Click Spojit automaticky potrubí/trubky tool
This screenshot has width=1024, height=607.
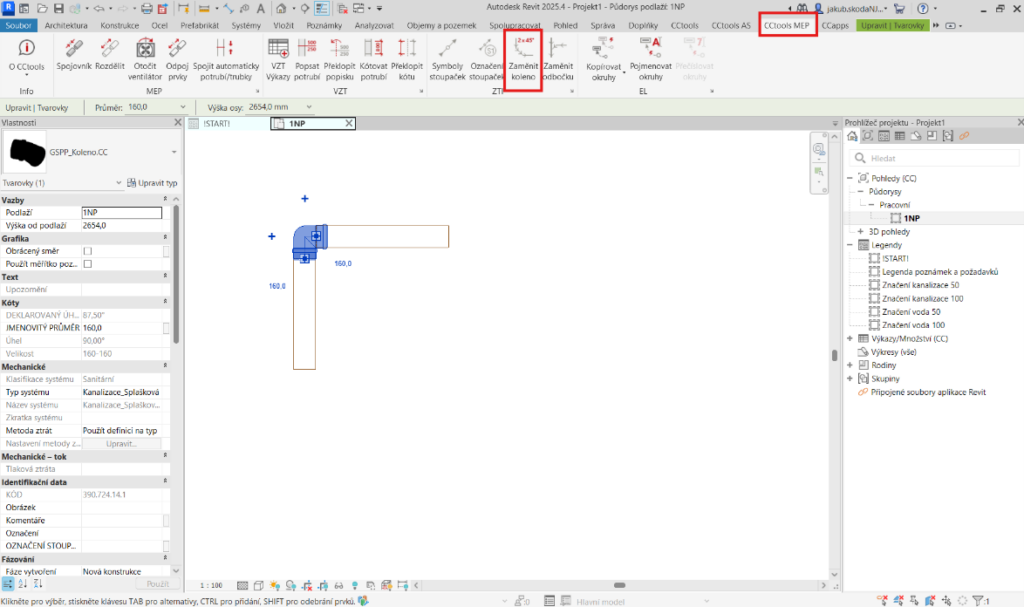point(225,59)
